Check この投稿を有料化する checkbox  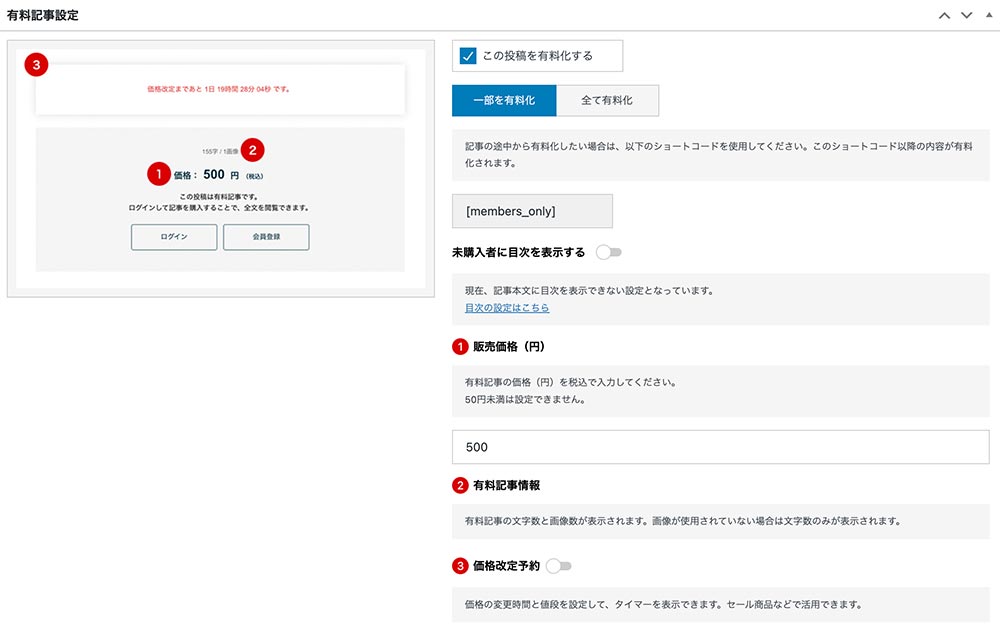click(470, 56)
